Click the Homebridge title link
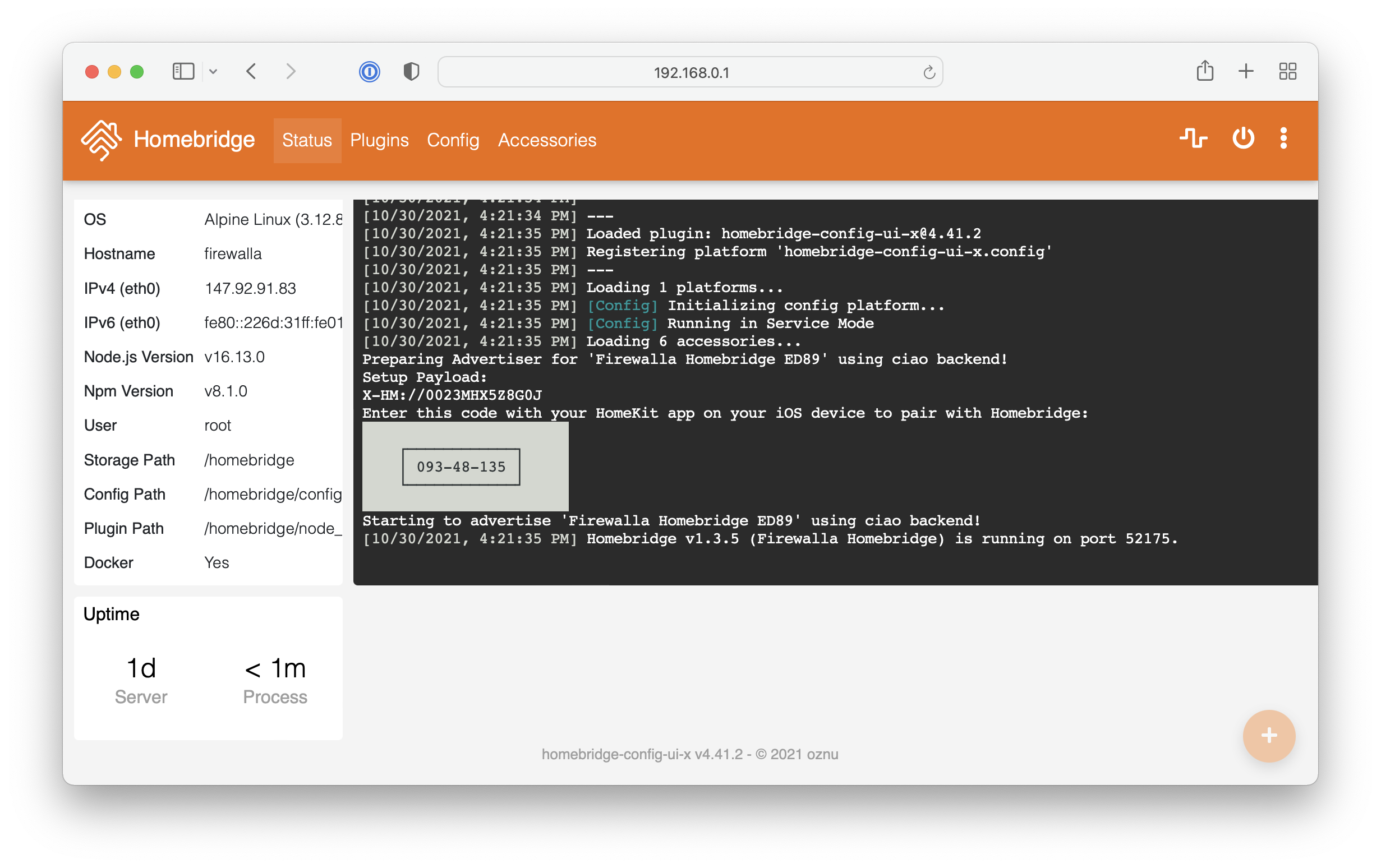1381x868 pixels. 194,140
